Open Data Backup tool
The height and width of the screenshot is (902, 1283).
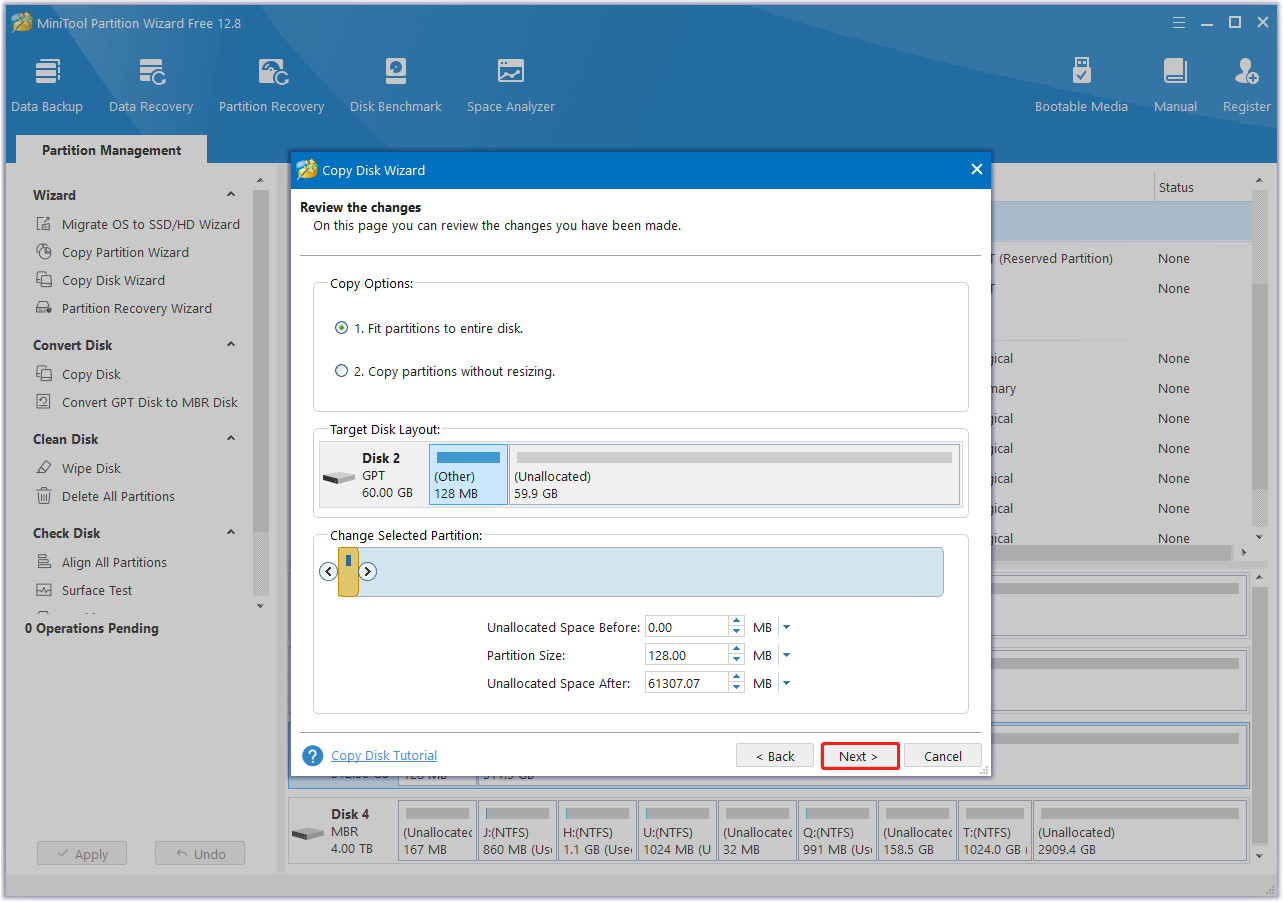click(47, 85)
